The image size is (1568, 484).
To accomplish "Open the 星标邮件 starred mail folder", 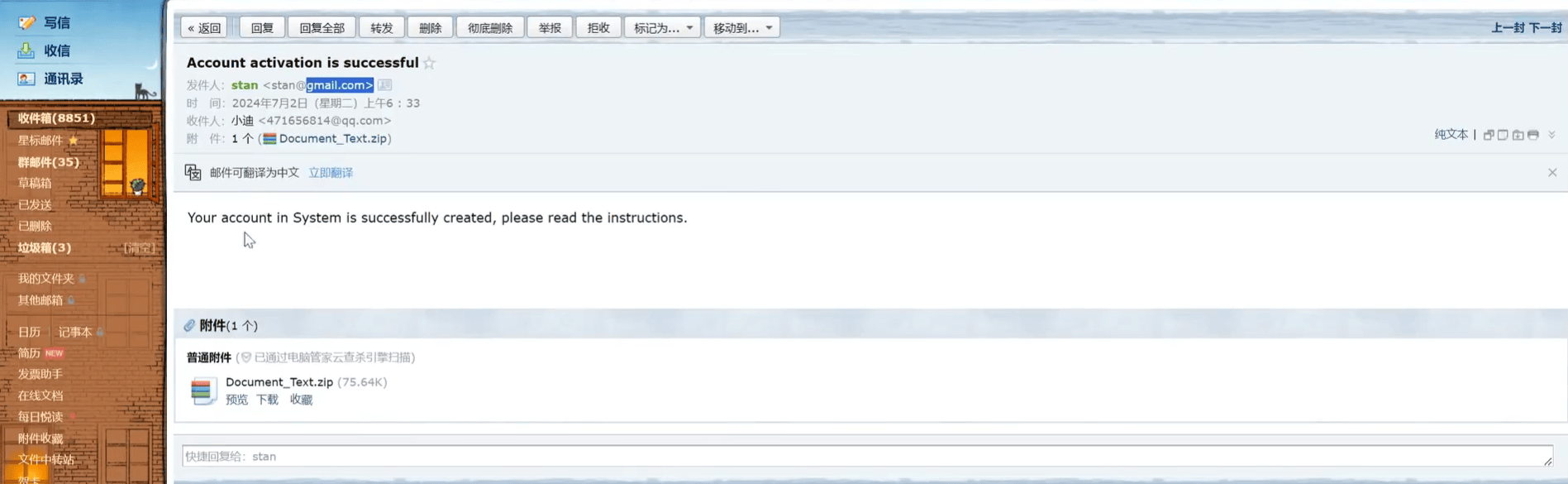I will pyautogui.click(x=41, y=141).
